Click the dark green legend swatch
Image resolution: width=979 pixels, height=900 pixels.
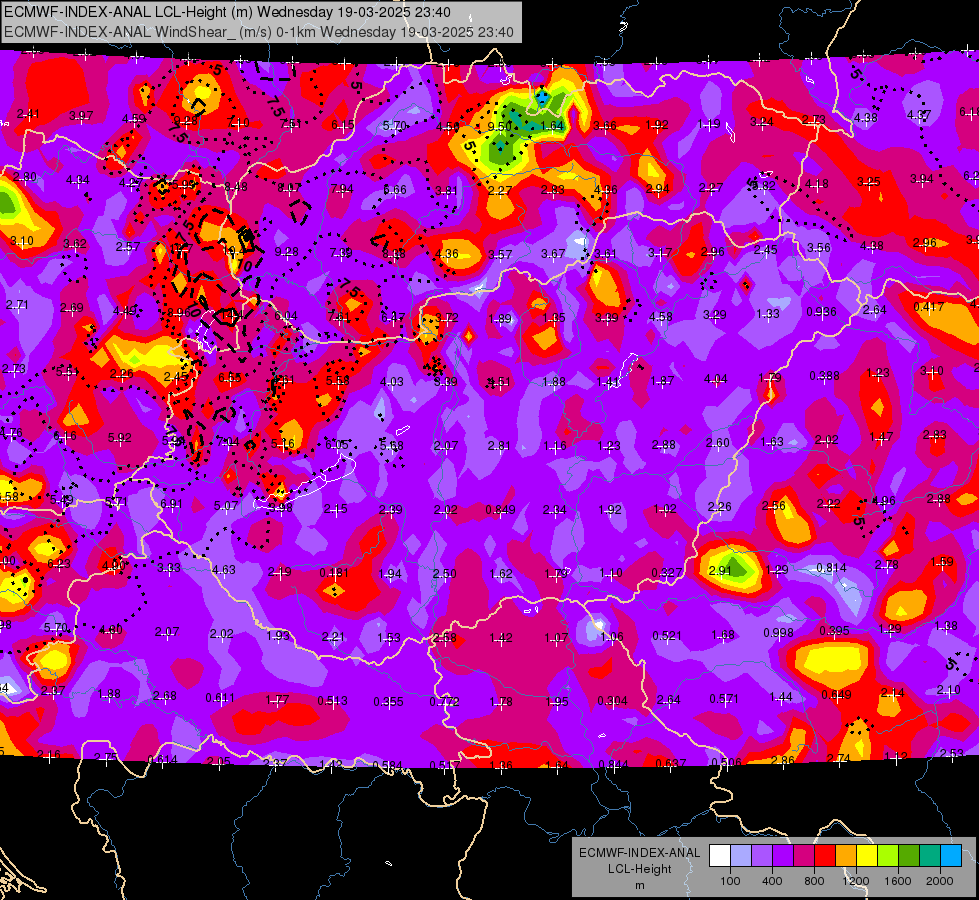pyautogui.click(x=908, y=856)
